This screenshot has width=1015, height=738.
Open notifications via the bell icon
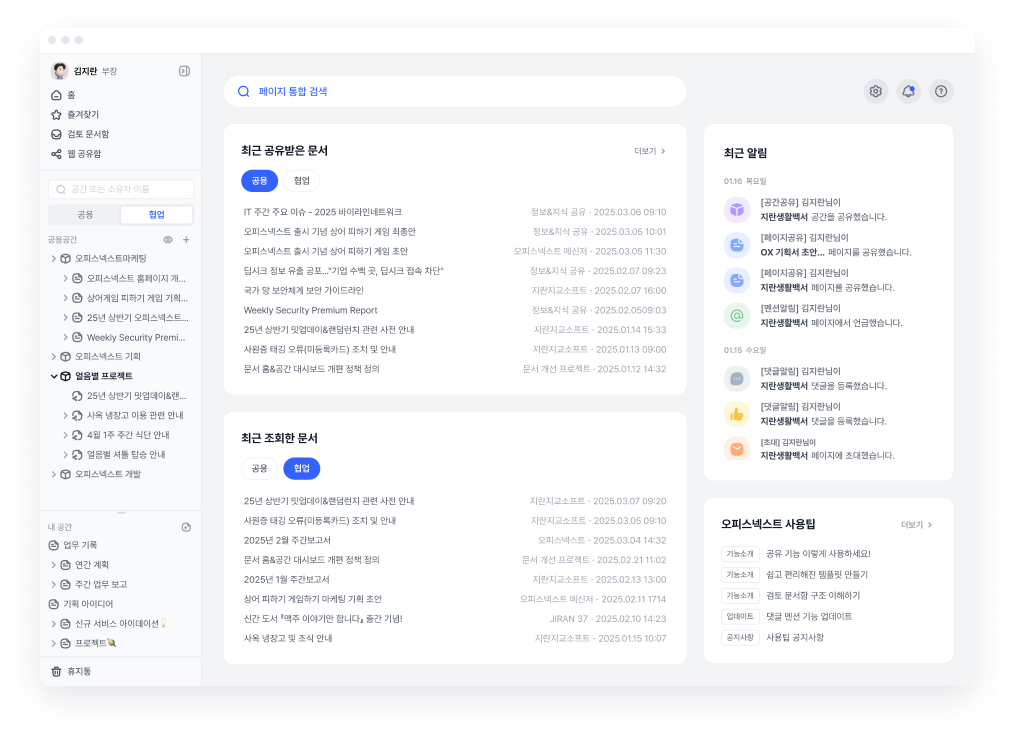pos(908,91)
